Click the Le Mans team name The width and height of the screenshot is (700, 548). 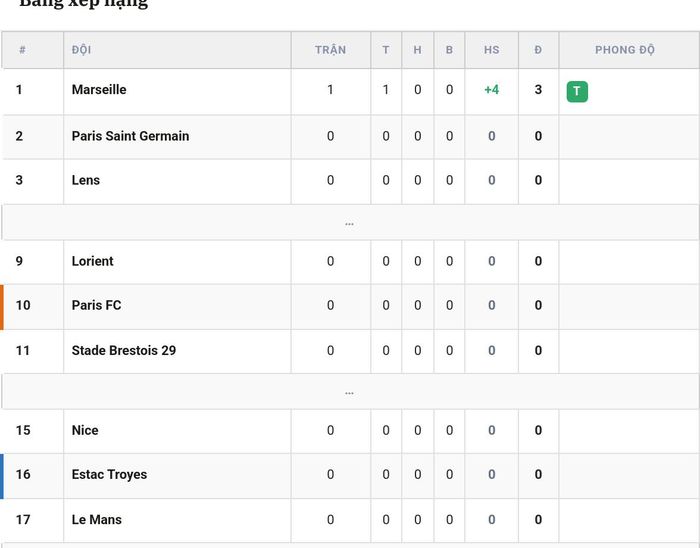coord(96,519)
